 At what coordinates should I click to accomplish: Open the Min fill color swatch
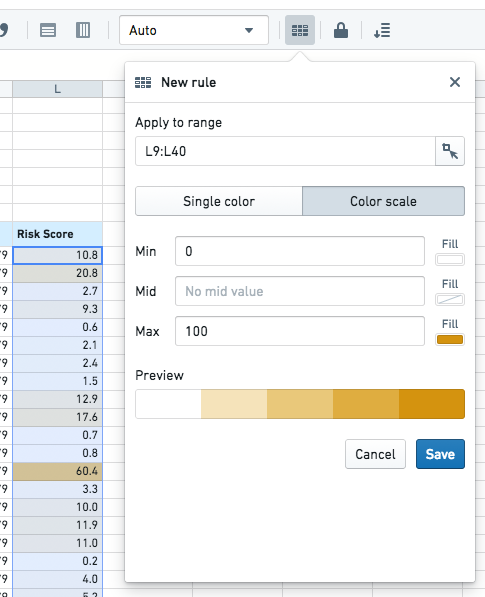[x=450, y=260]
